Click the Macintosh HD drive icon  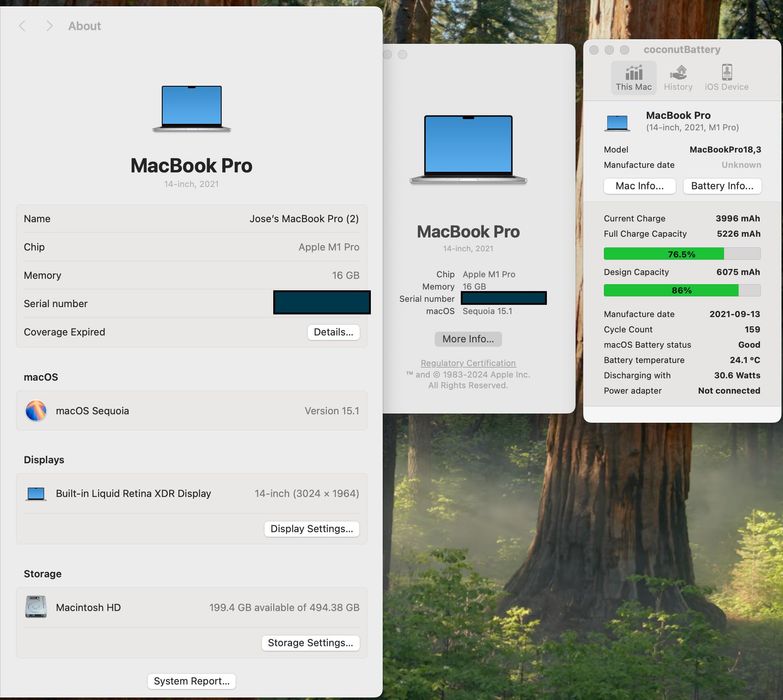[36, 607]
